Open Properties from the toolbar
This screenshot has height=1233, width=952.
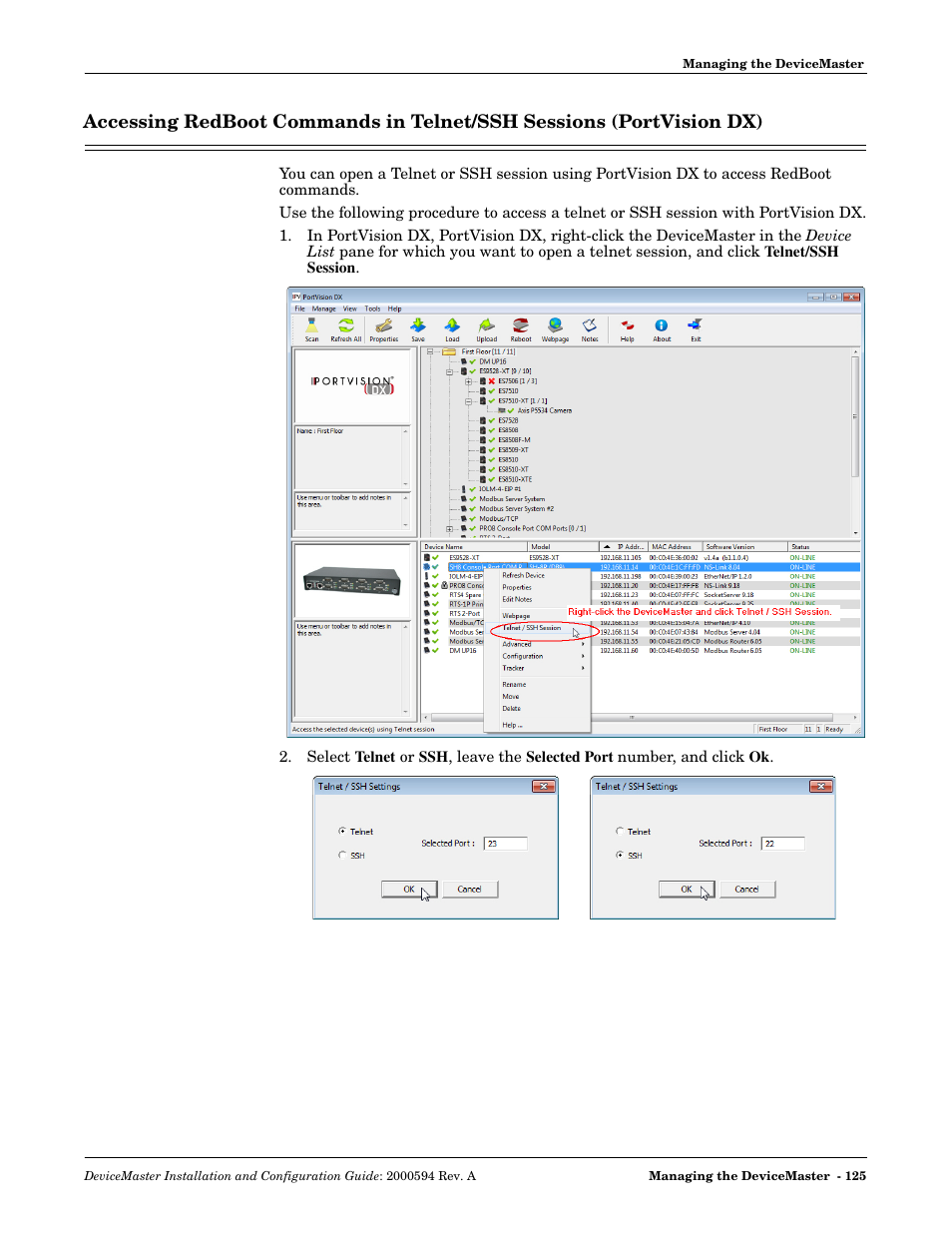point(383,329)
